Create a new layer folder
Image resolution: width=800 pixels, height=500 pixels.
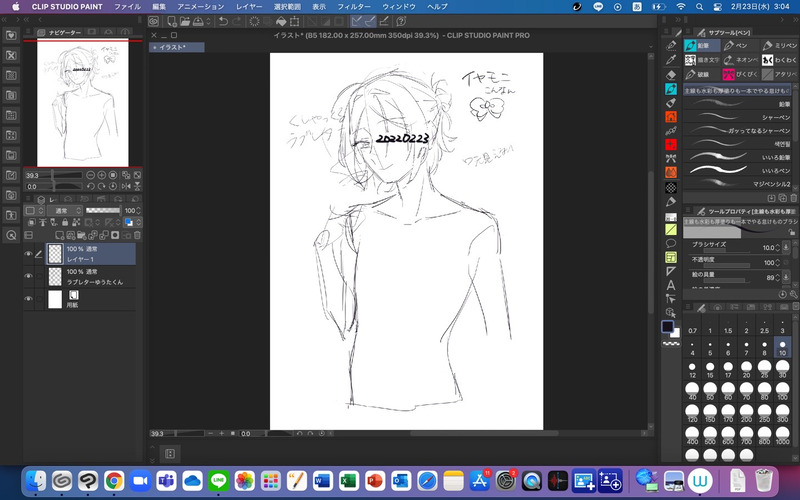(x=82, y=235)
